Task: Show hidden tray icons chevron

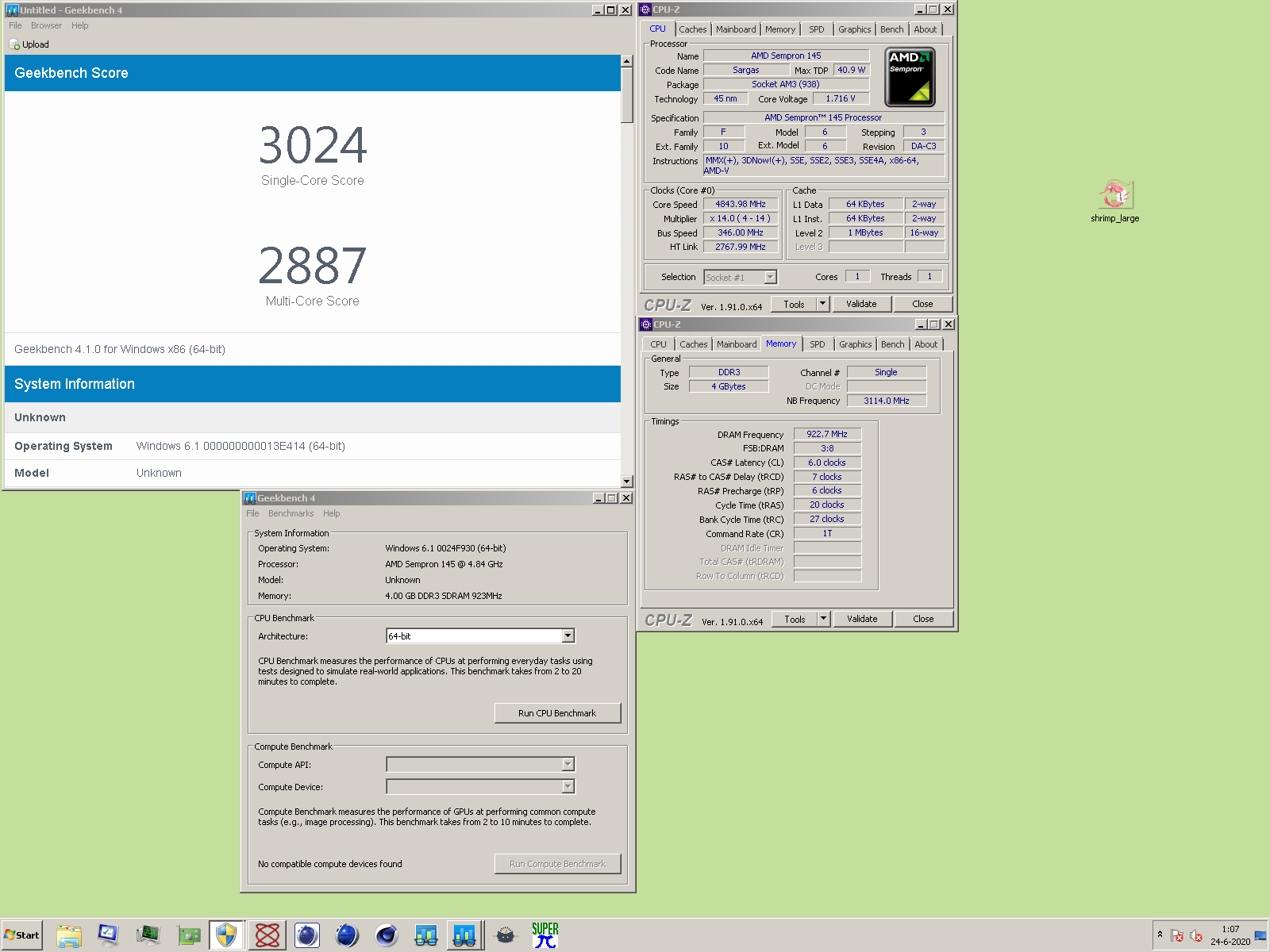Action: pos(1160,935)
